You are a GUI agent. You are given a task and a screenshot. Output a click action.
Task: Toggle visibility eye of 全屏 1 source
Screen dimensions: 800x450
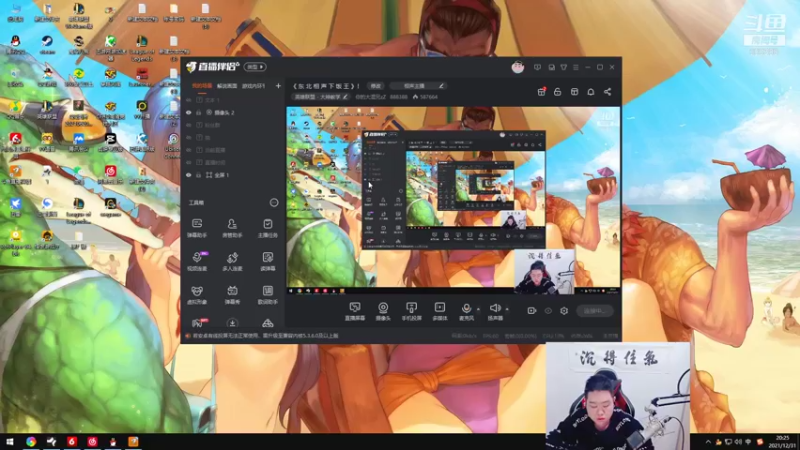pyautogui.click(x=189, y=175)
